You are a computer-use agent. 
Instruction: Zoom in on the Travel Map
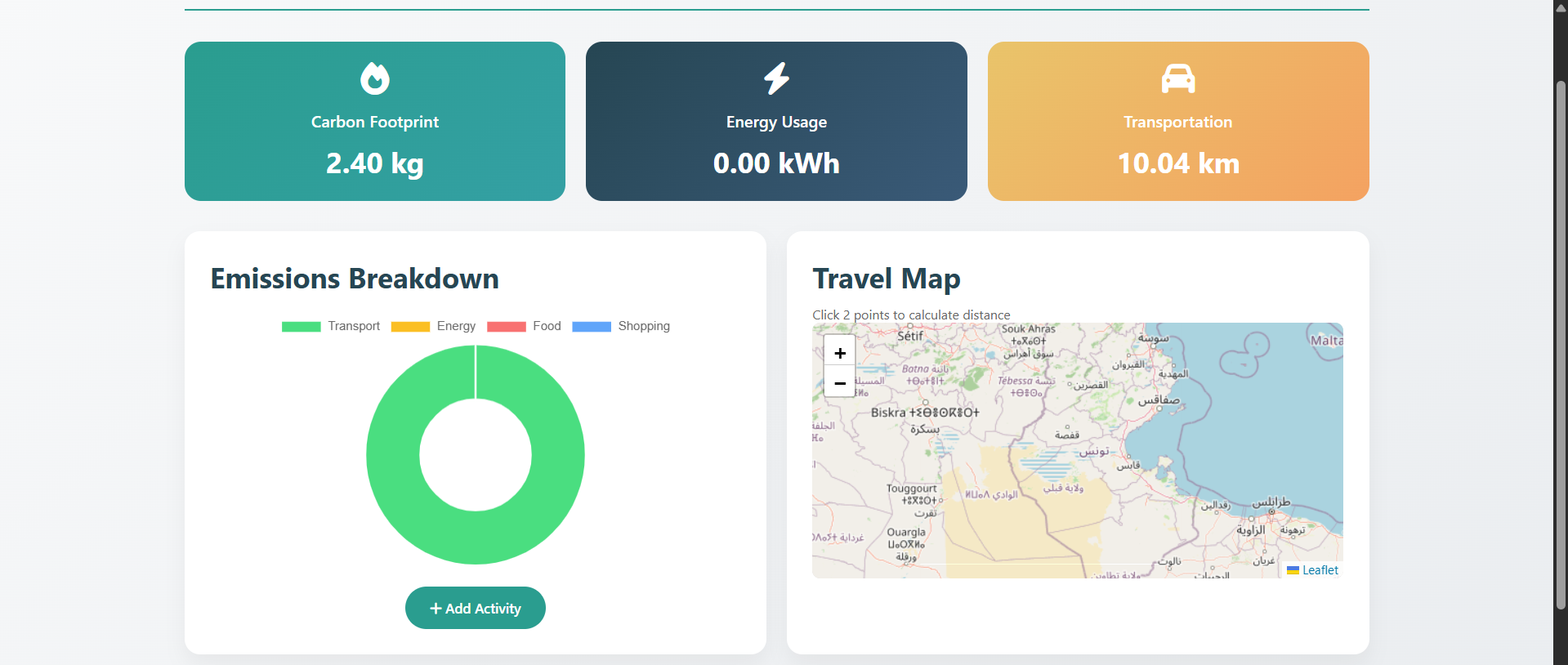tap(840, 352)
